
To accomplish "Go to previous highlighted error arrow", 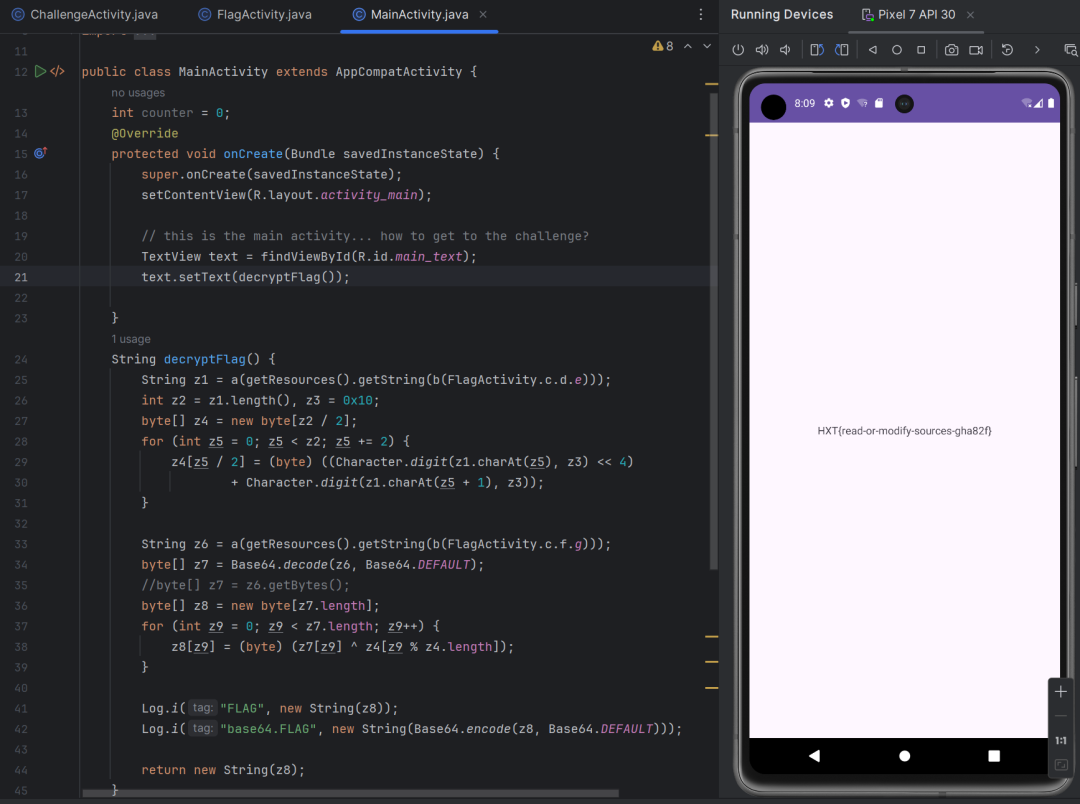I will click(x=687, y=46).
